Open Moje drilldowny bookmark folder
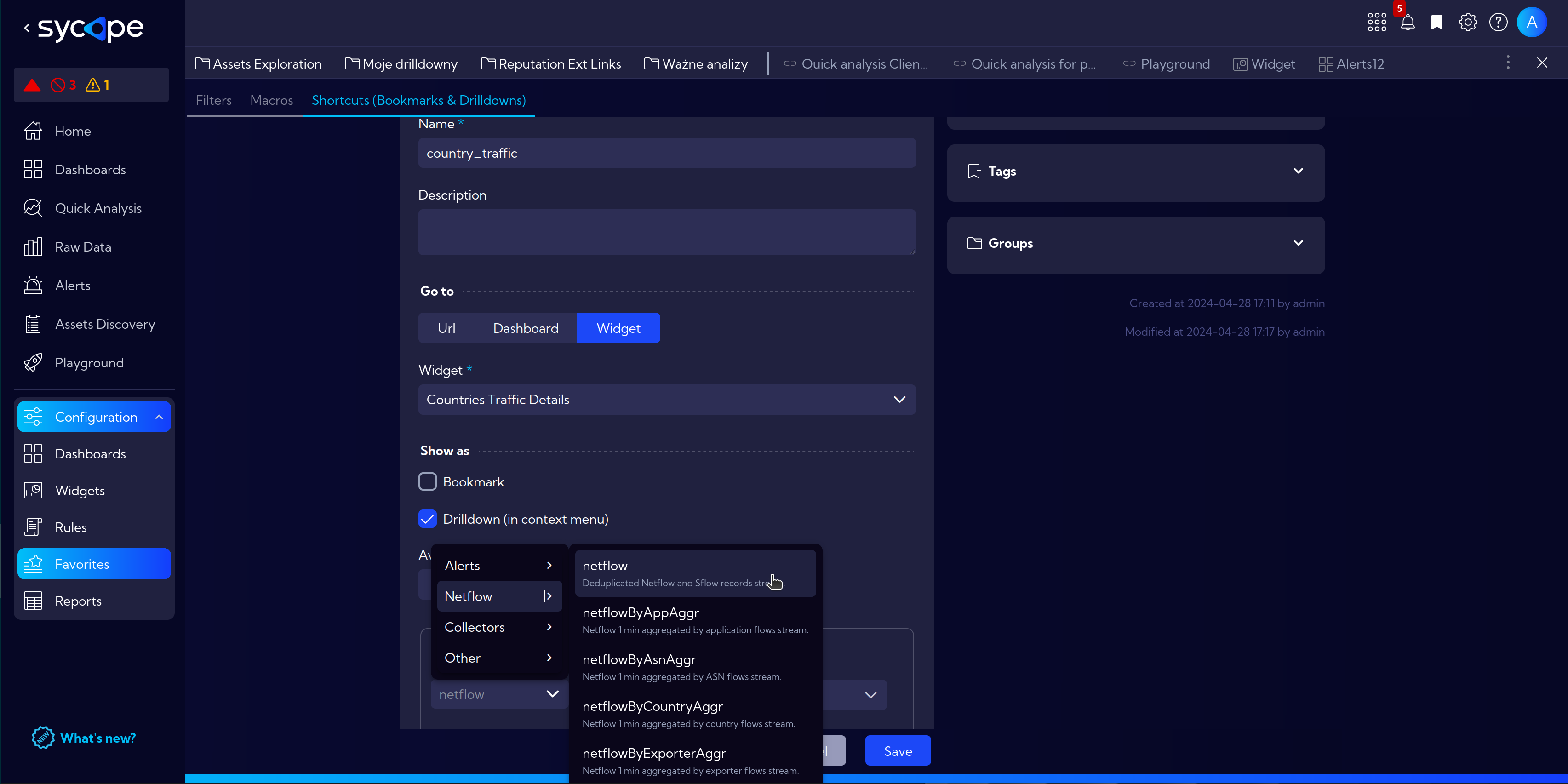 pyautogui.click(x=401, y=64)
